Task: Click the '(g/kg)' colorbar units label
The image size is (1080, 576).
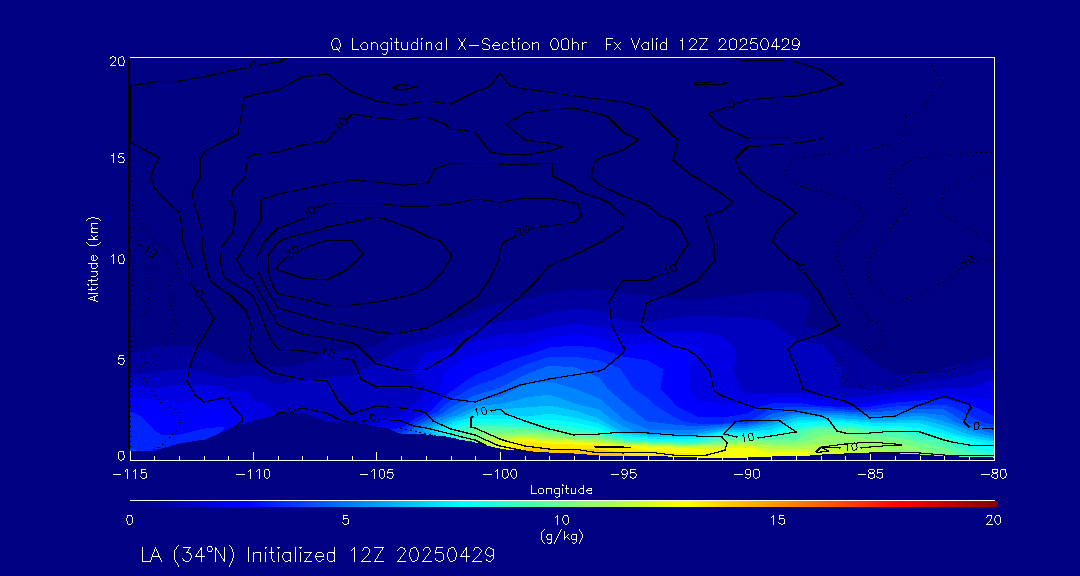Action: point(561,537)
